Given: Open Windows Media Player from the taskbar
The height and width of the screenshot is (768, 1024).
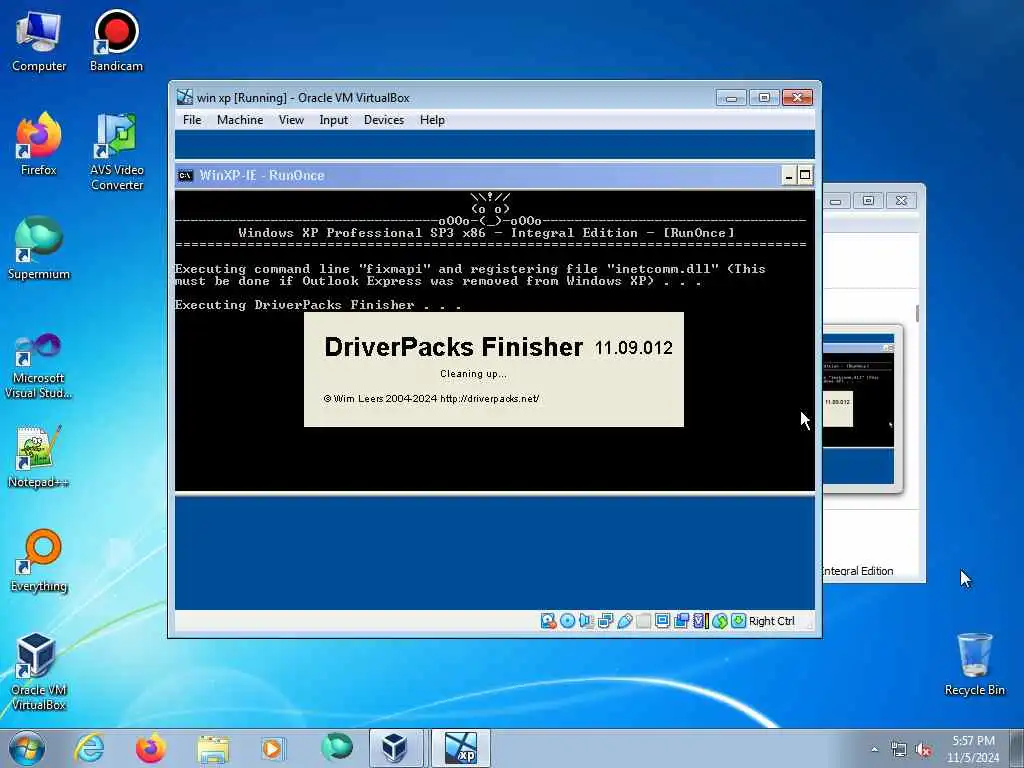Looking at the screenshot, I should coord(274,749).
